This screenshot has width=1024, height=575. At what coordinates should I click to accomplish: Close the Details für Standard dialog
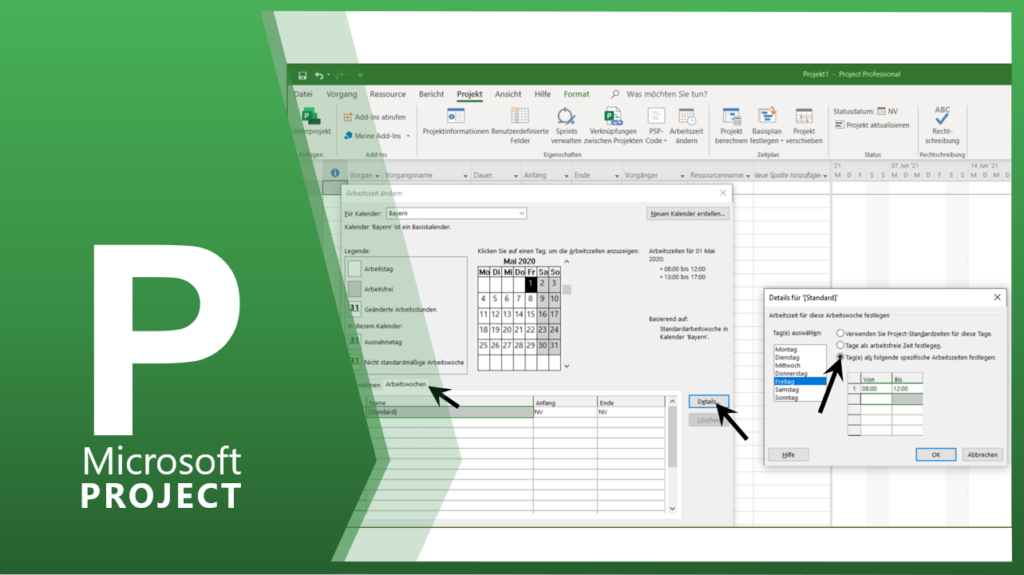coord(997,297)
